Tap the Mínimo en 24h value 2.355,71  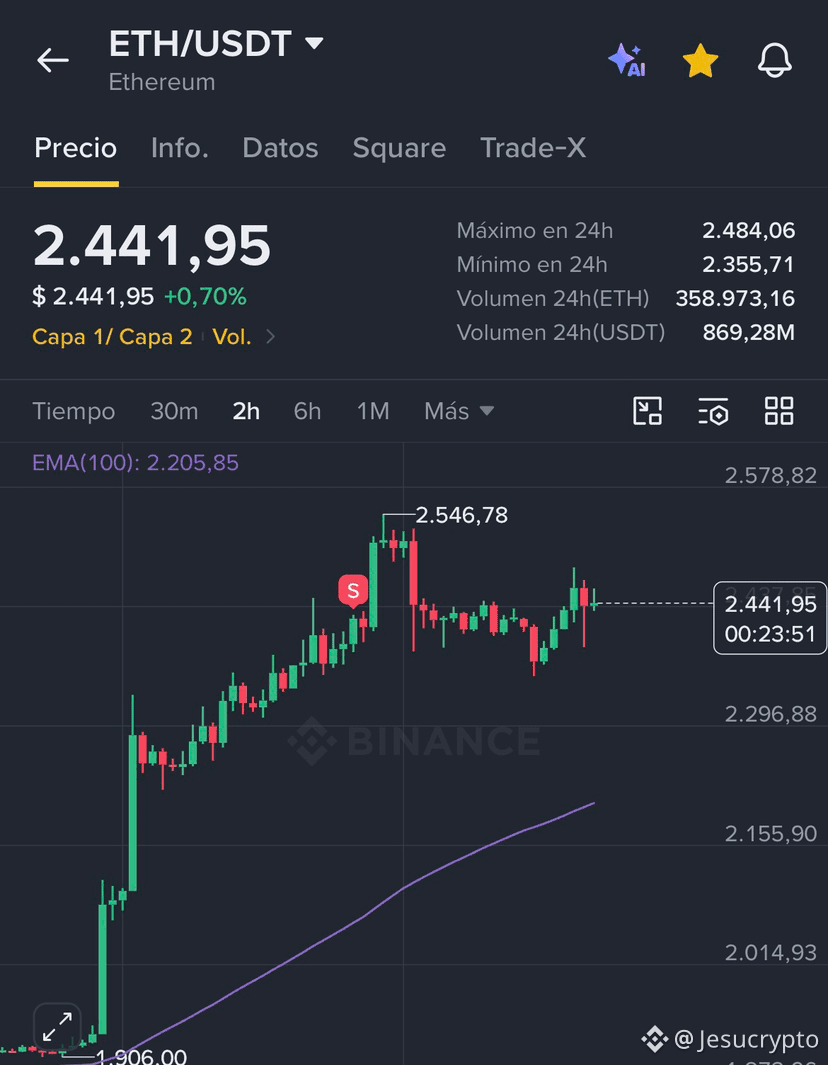[749, 265]
